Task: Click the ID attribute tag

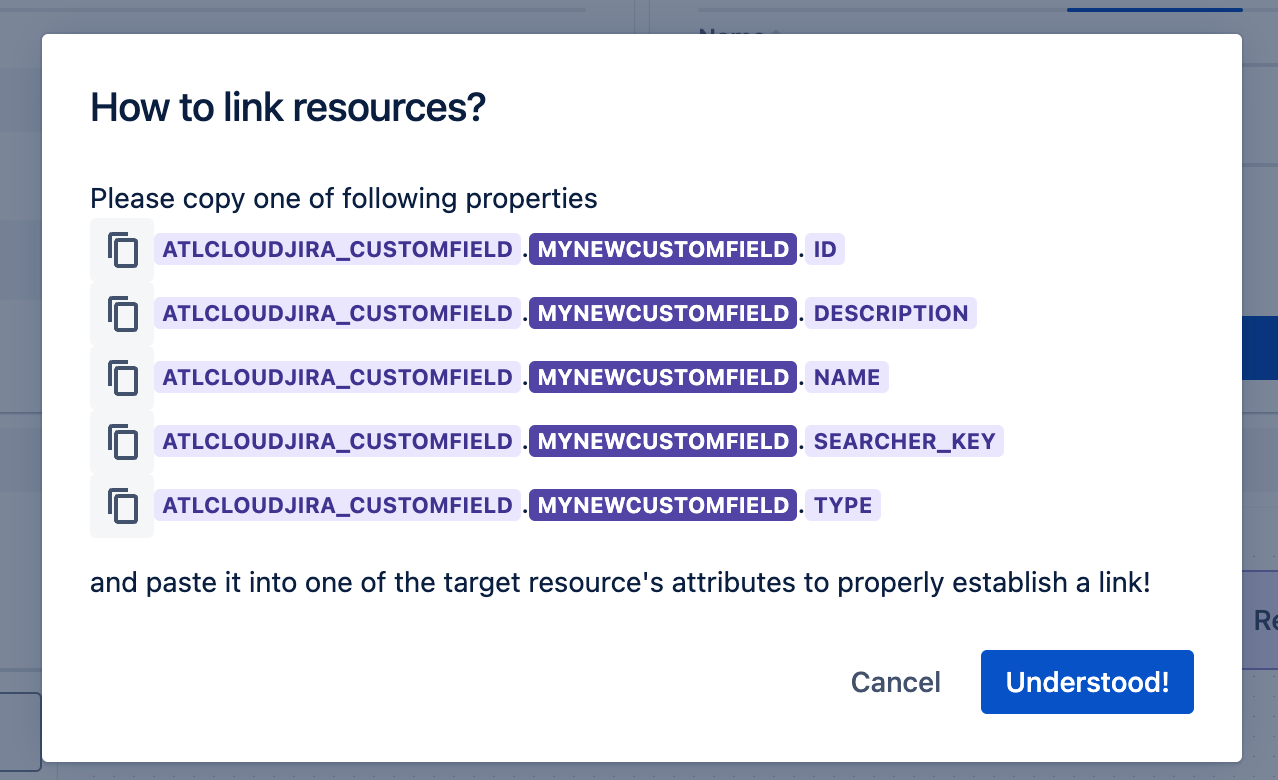Action: 825,250
